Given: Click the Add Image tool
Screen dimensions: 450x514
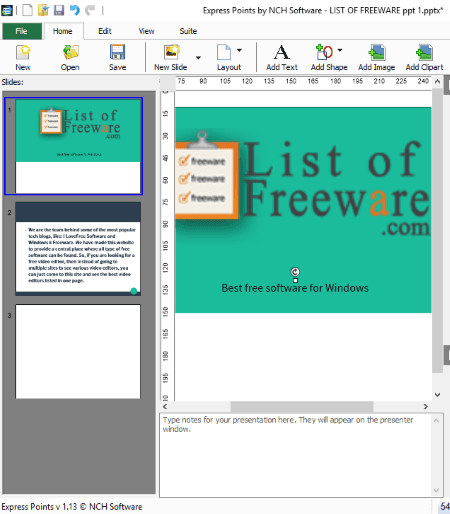Looking at the screenshot, I should coord(377,57).
